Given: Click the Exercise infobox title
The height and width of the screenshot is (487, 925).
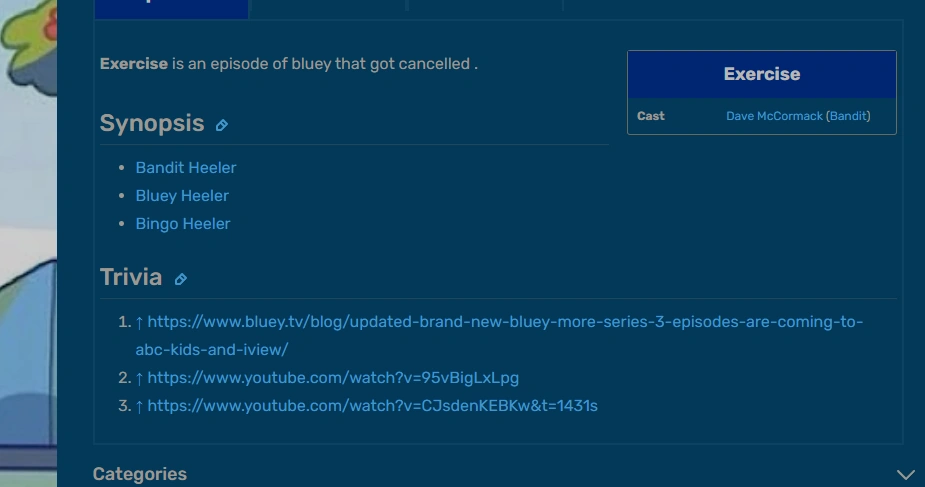Looking at the screenshot, I should pos(762,74).
